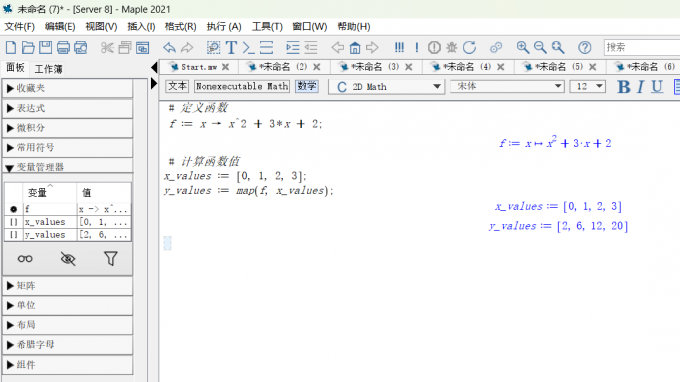Screen dimensions: 680x382
Task: Expand 常用符号 palette
Action: pos(68,147)
